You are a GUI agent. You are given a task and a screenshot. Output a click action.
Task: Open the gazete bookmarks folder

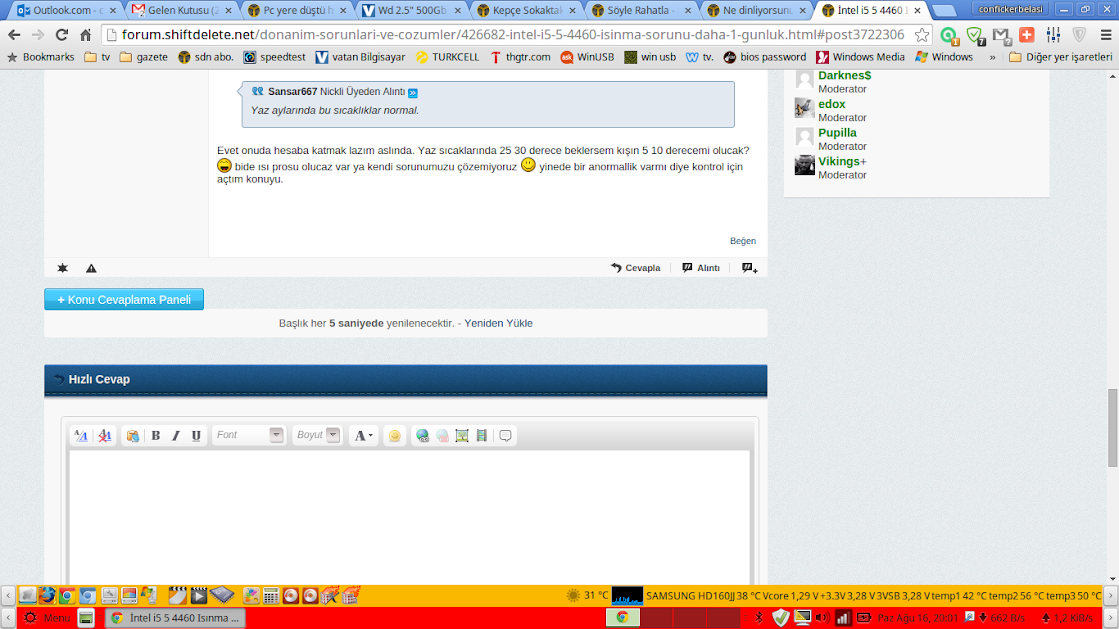pos(143,57)
